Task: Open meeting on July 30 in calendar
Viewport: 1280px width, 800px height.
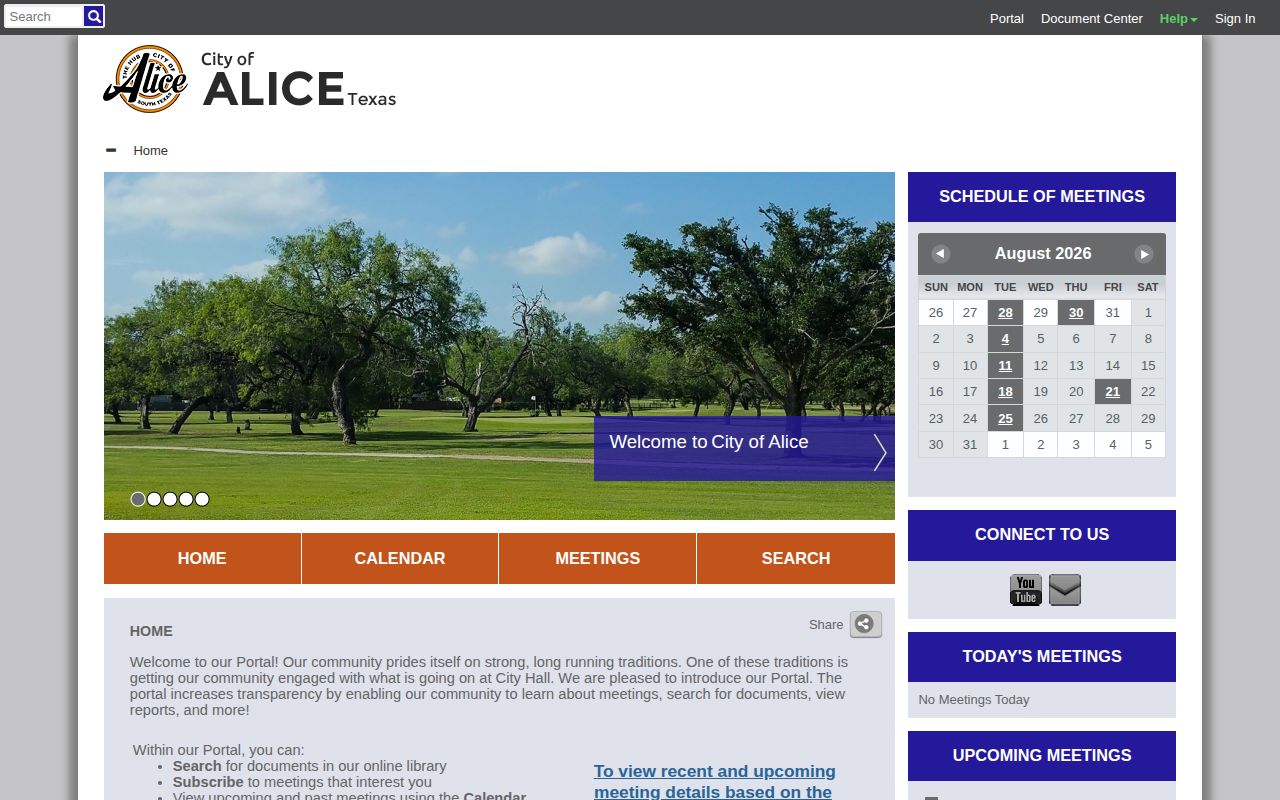Action: pyautogui.click(x=1076, y=312)
